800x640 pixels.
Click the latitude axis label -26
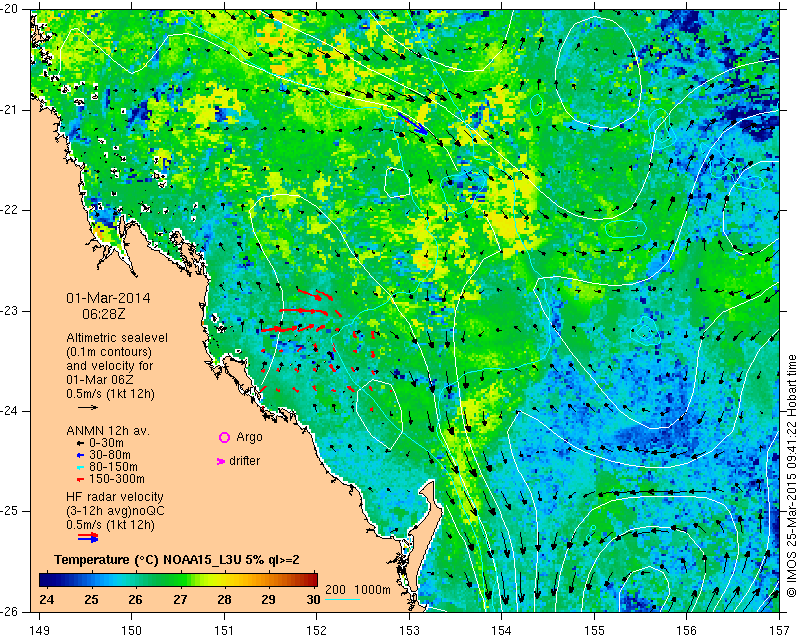tap(11, 611)
